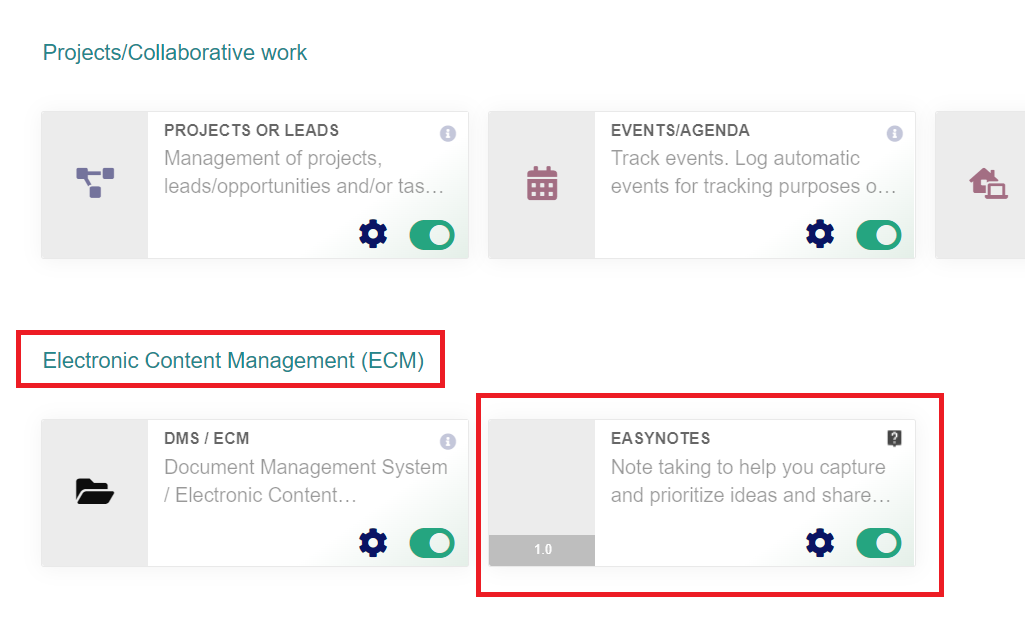Open DMS / ECM module settings gear
1025x627 pixels.
pyautogui.click(x=373, y=543)
